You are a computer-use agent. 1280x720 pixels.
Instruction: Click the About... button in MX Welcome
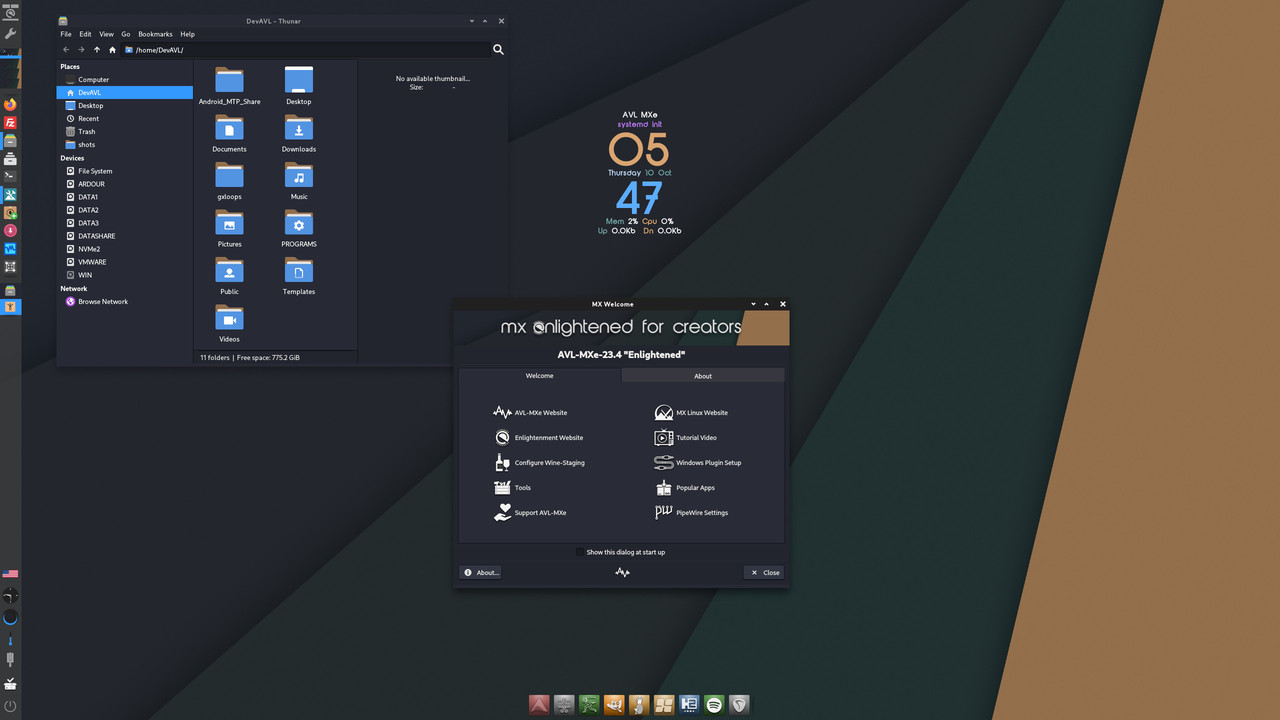coord(480,572)
